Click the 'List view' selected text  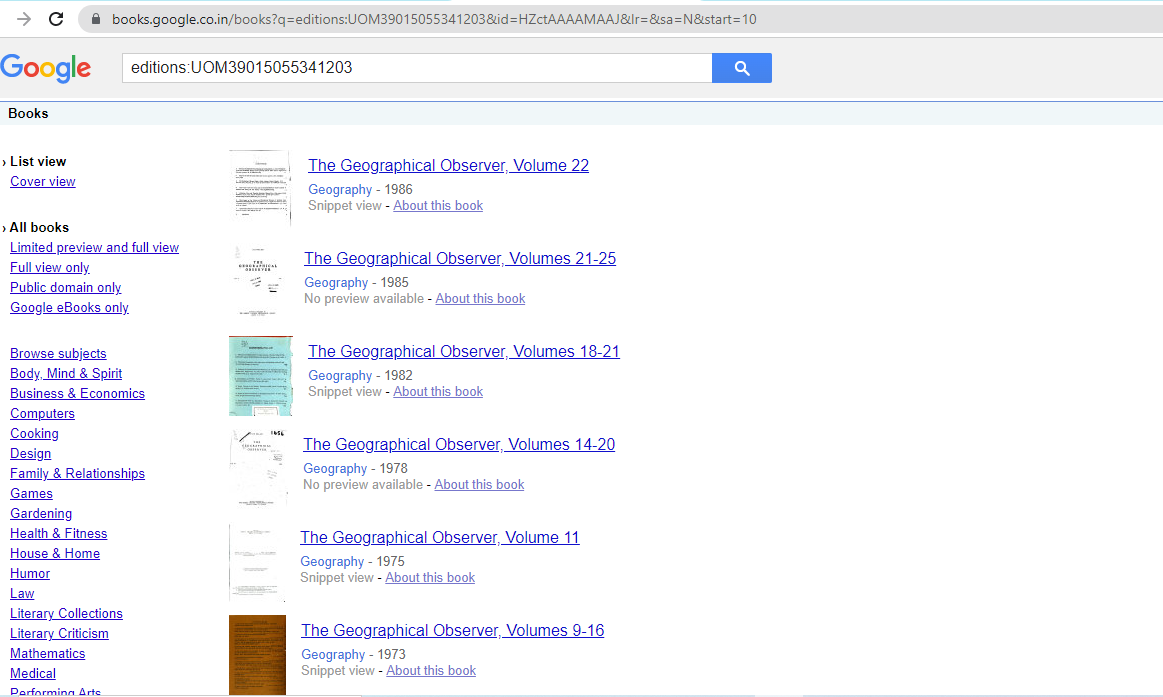point(38,162)
